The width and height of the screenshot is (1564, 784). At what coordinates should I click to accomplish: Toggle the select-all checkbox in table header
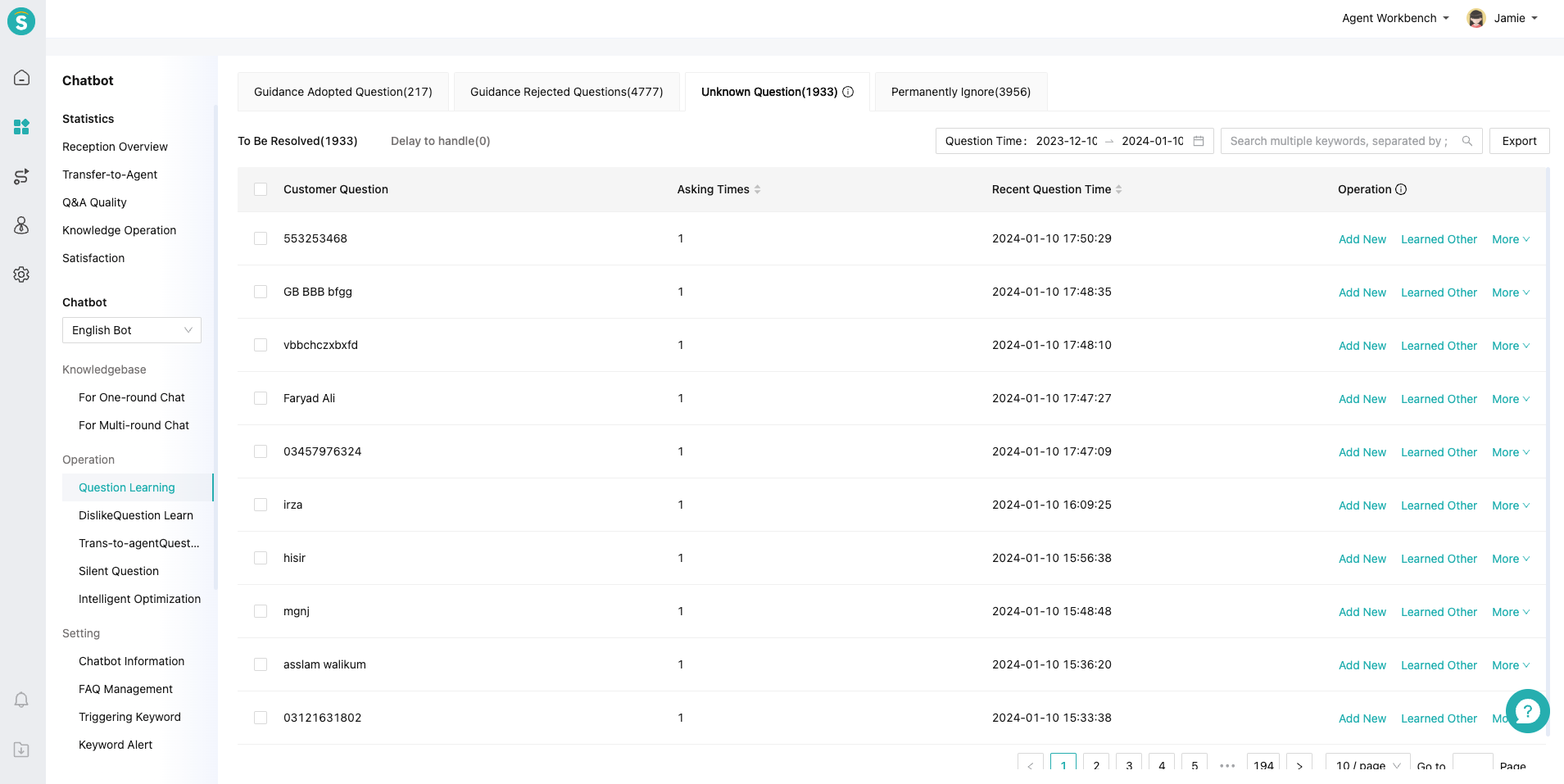point(261,189)
